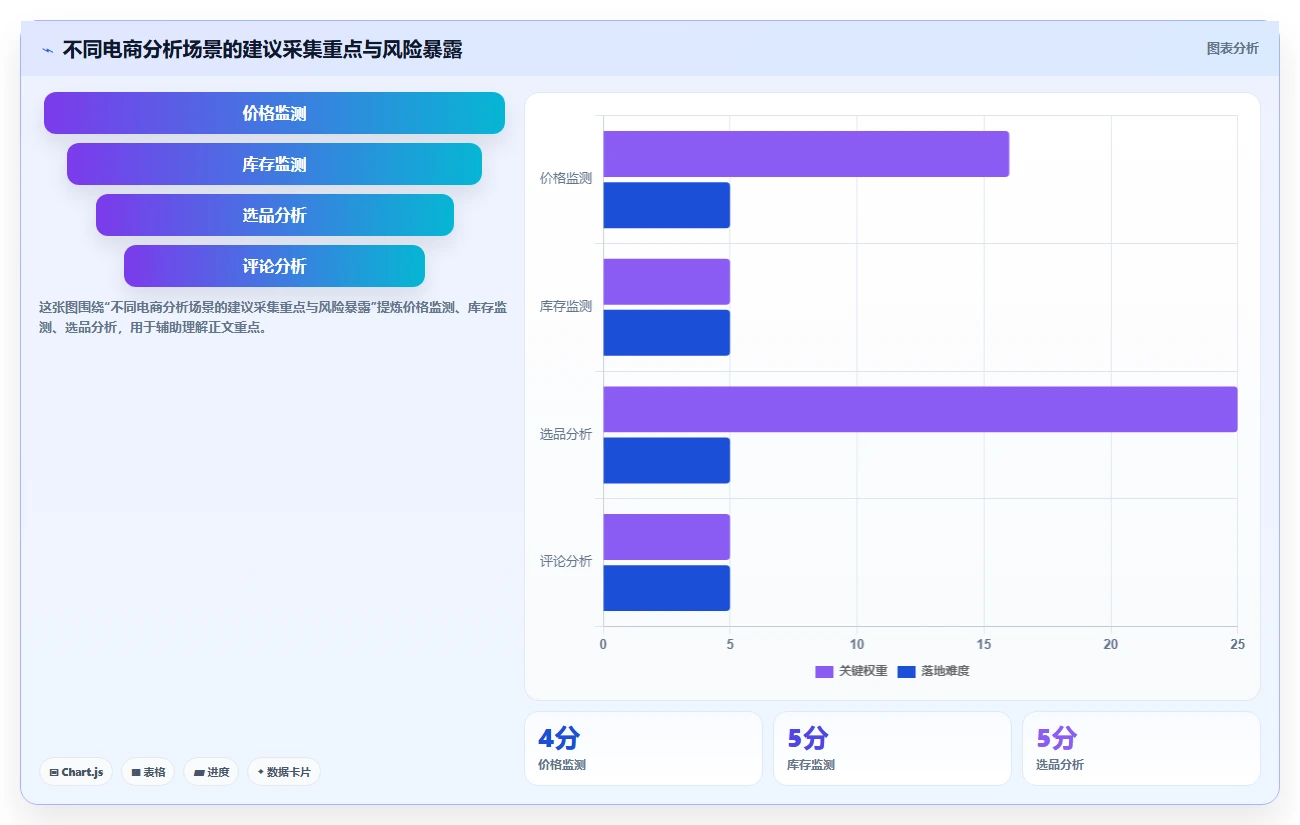
Task: Click the description paragraph under the funnel
Action: coord(273,317)
